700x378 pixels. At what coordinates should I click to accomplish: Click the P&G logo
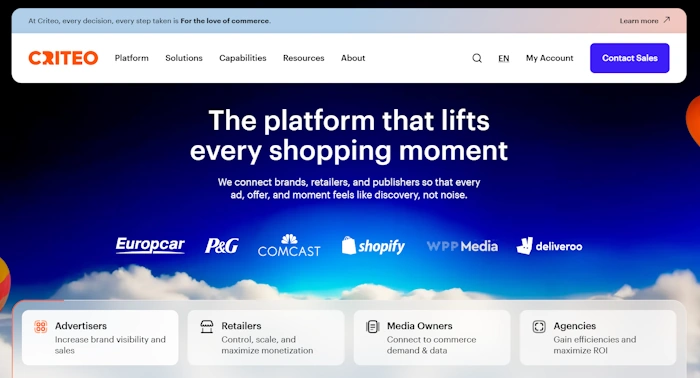(221, 245)
